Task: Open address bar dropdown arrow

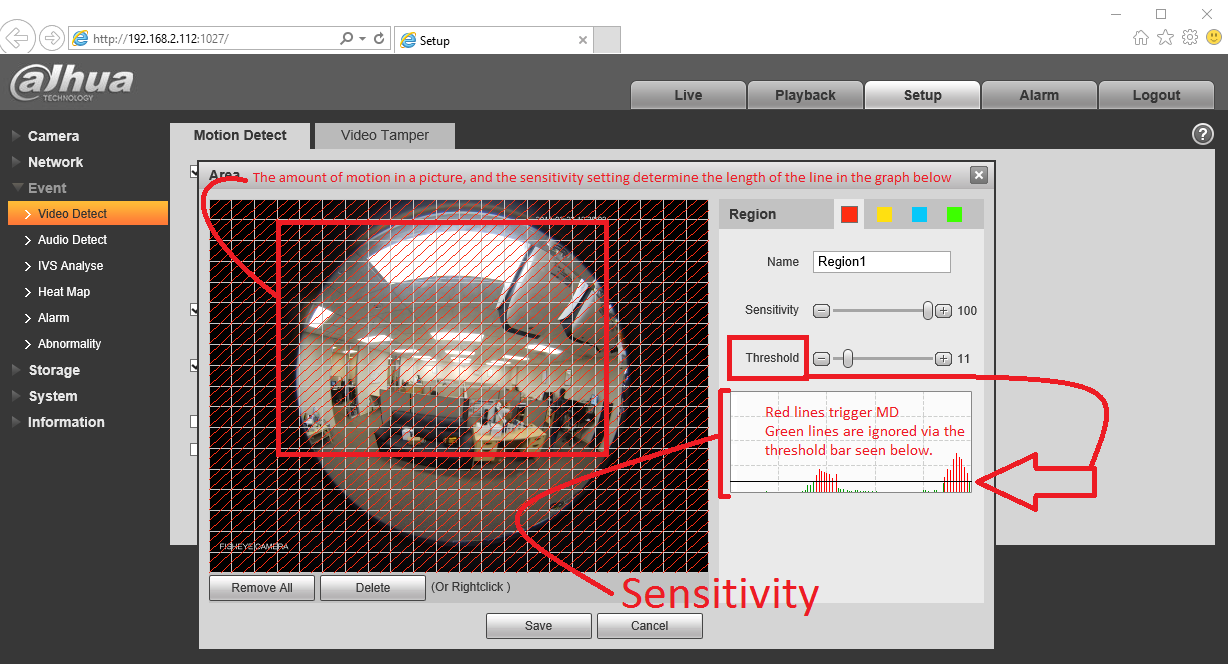Action: pos(362,39)
